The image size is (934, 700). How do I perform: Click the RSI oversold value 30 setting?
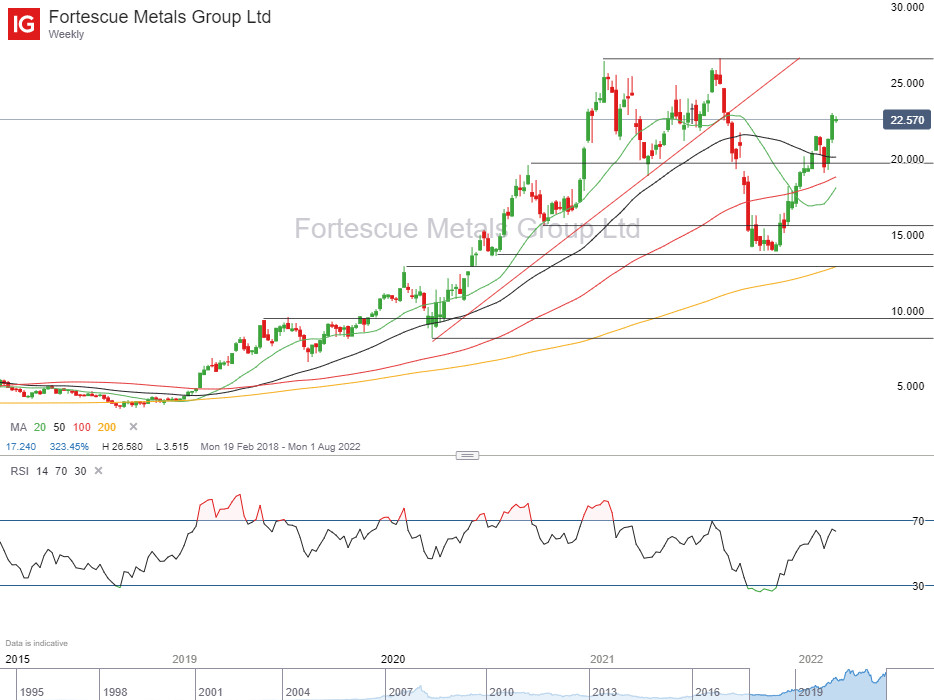pos(80,471)
